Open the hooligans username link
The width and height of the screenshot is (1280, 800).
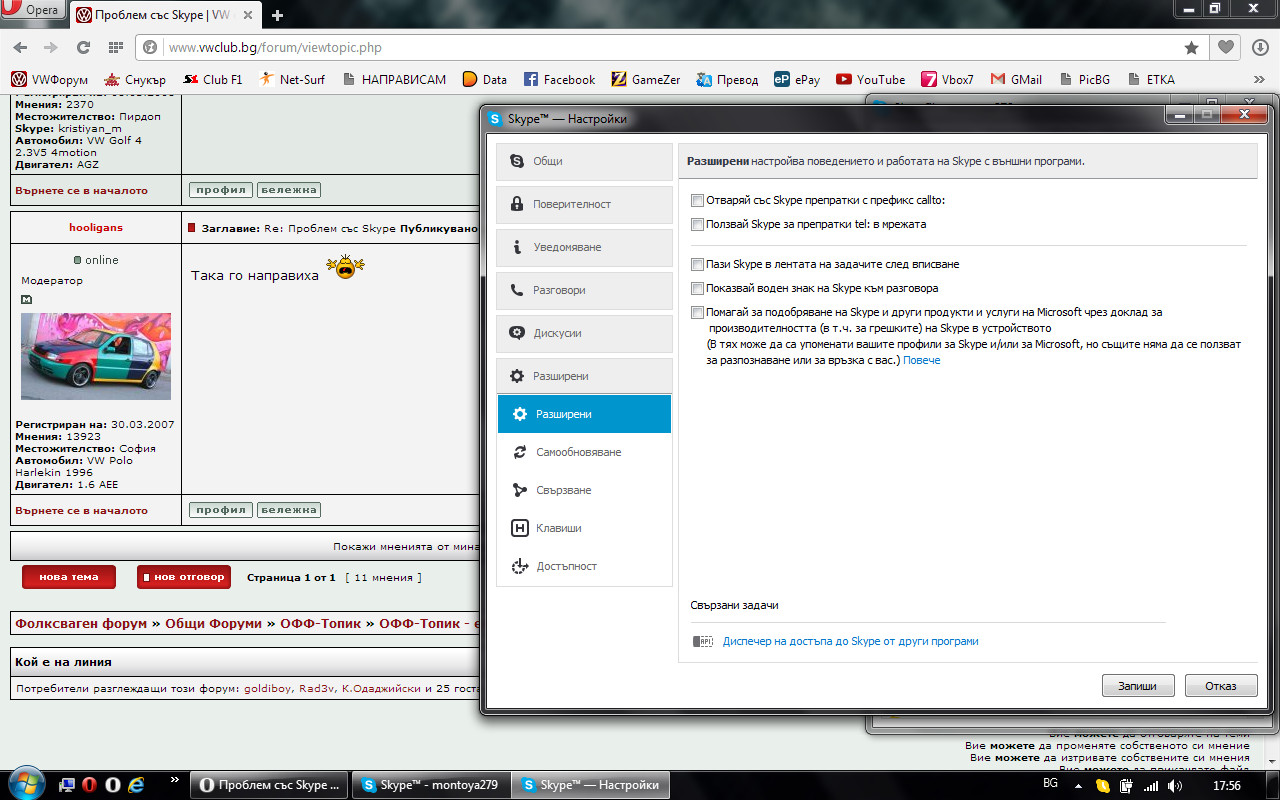click(96, 228)
